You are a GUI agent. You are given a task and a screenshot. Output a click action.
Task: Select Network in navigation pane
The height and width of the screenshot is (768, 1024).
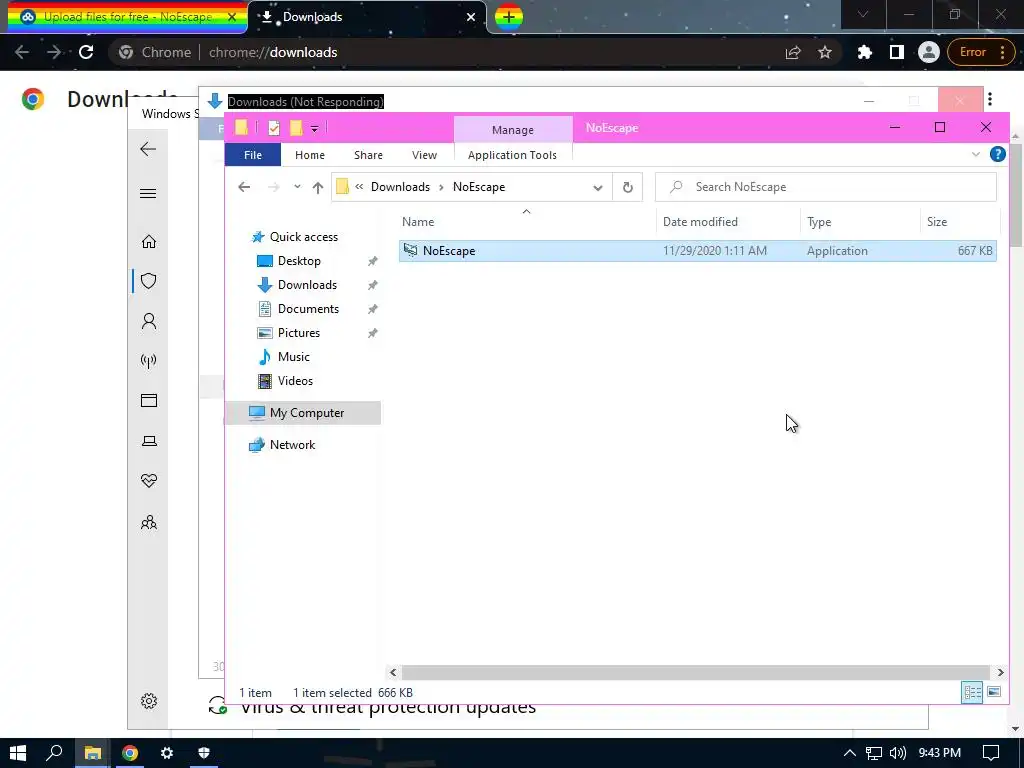(x=292, y=445)
